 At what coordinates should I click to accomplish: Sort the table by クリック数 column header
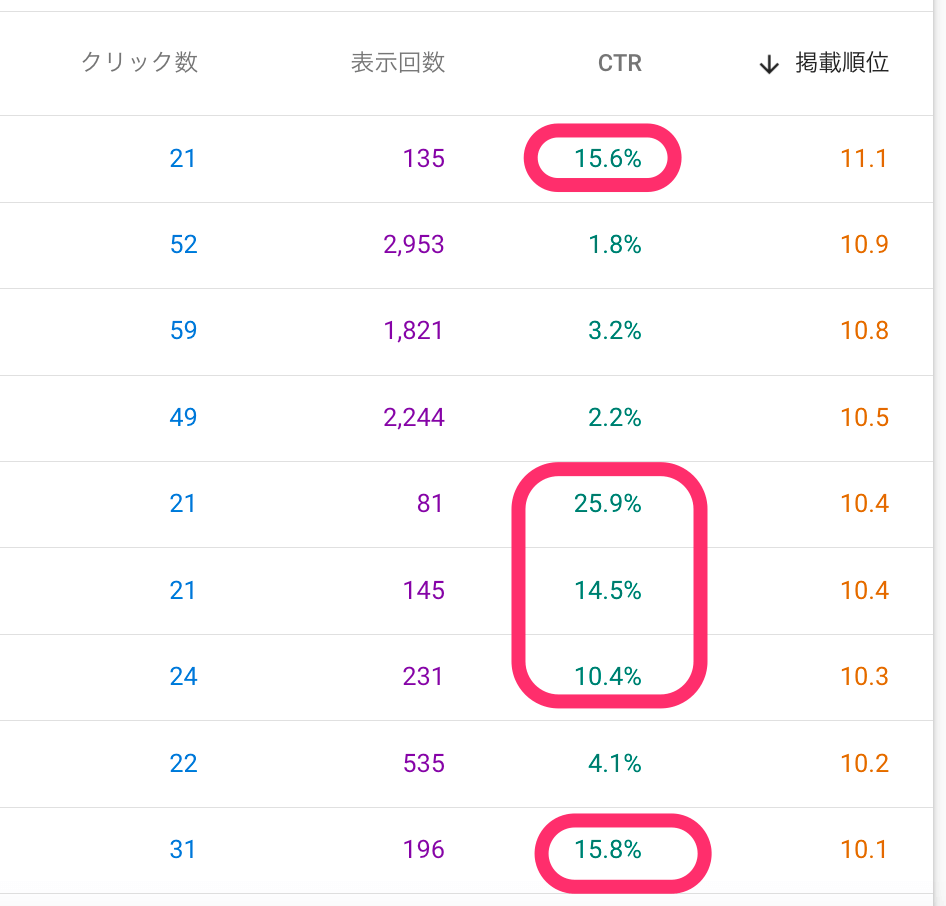click(x=139, y=63)
